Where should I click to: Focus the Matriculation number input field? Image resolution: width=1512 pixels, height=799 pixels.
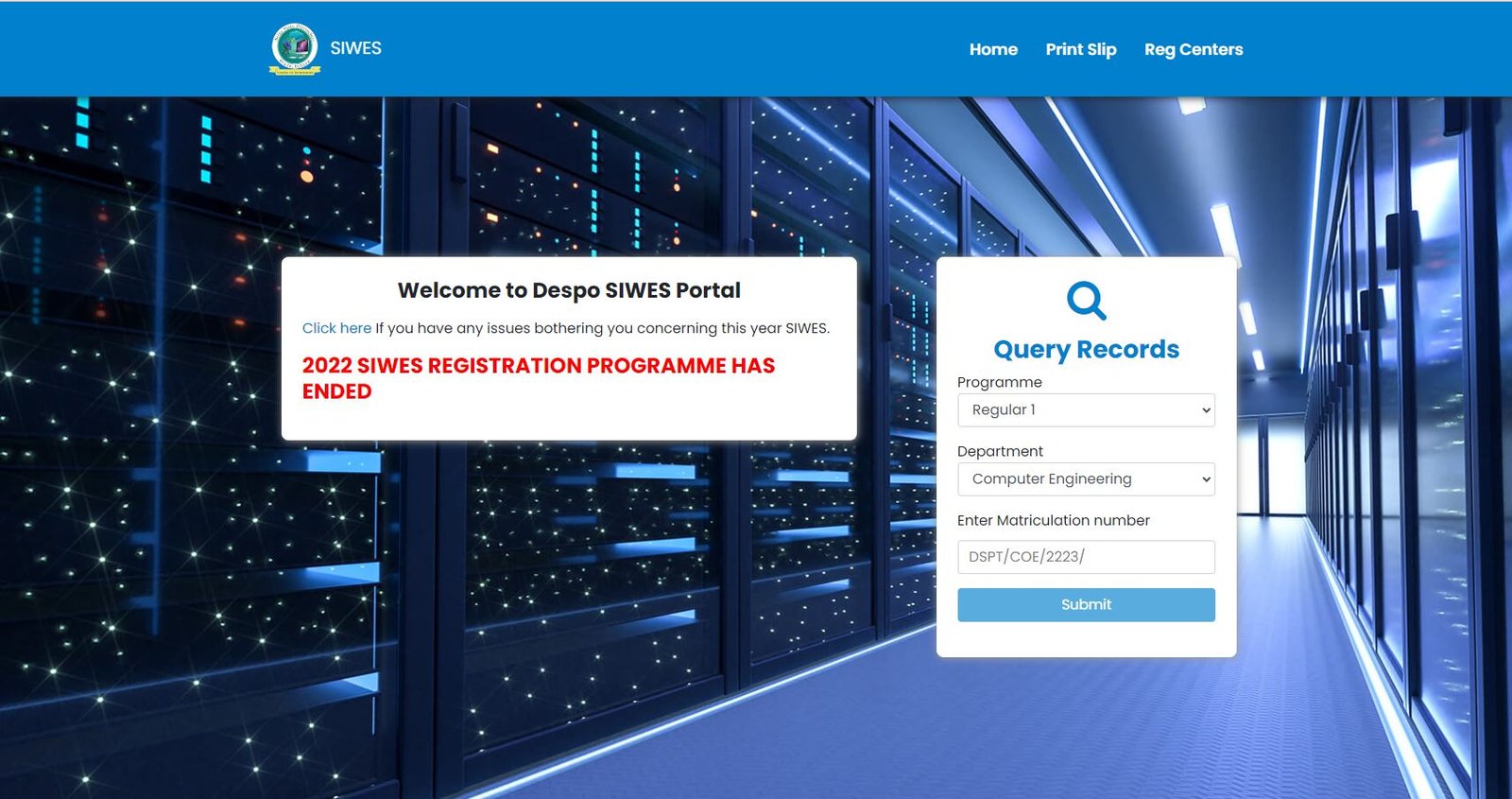1085,557
